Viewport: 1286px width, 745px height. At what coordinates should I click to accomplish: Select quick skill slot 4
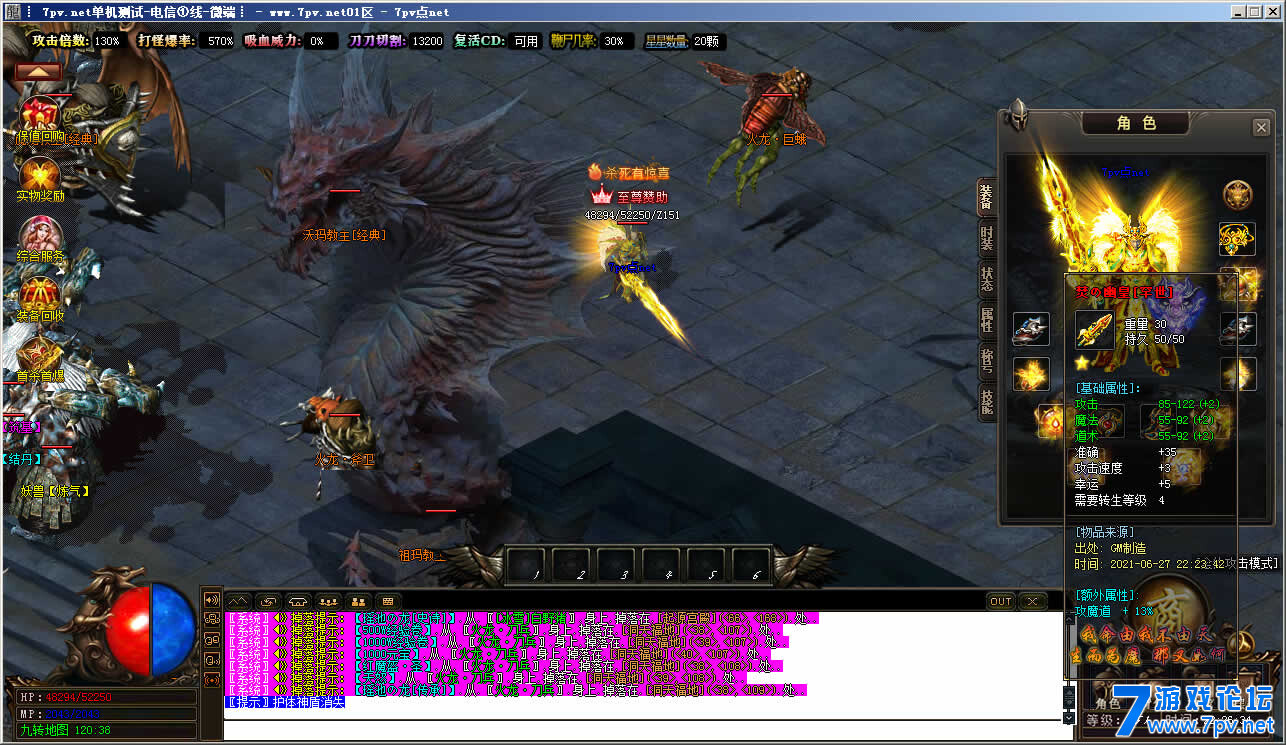(661, 564)
